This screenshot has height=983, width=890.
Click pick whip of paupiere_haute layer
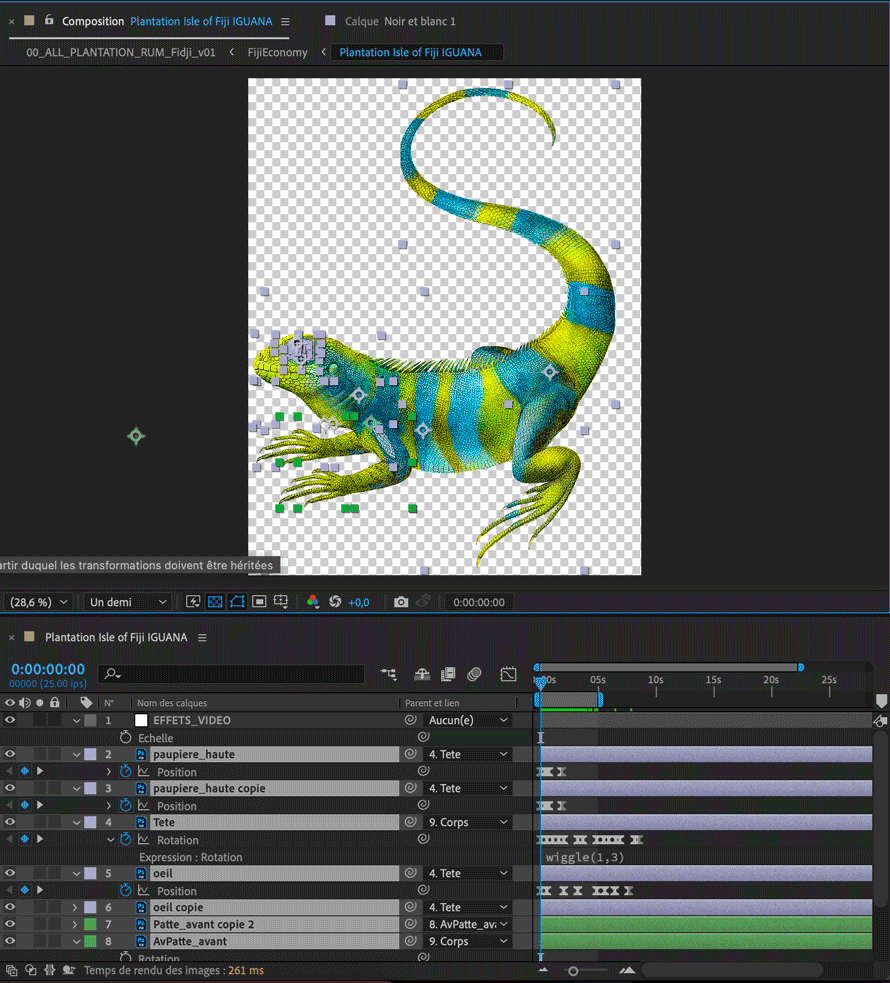411,754
